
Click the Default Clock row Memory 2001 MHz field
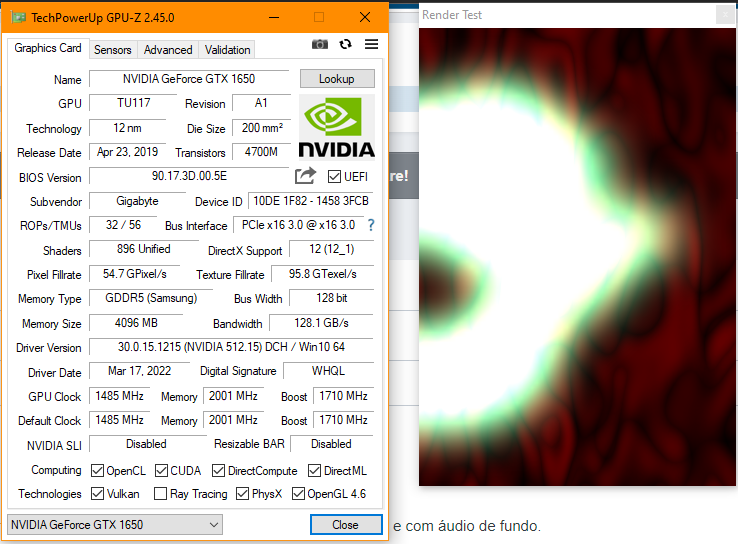coord(233,420)
